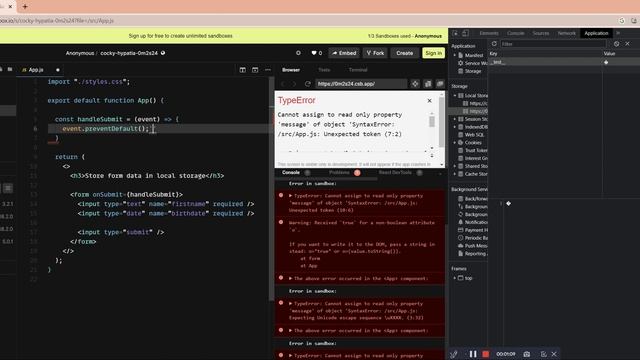
Task: Click the error overlay outer scrollbar
Action: click(x=442, y=122)
